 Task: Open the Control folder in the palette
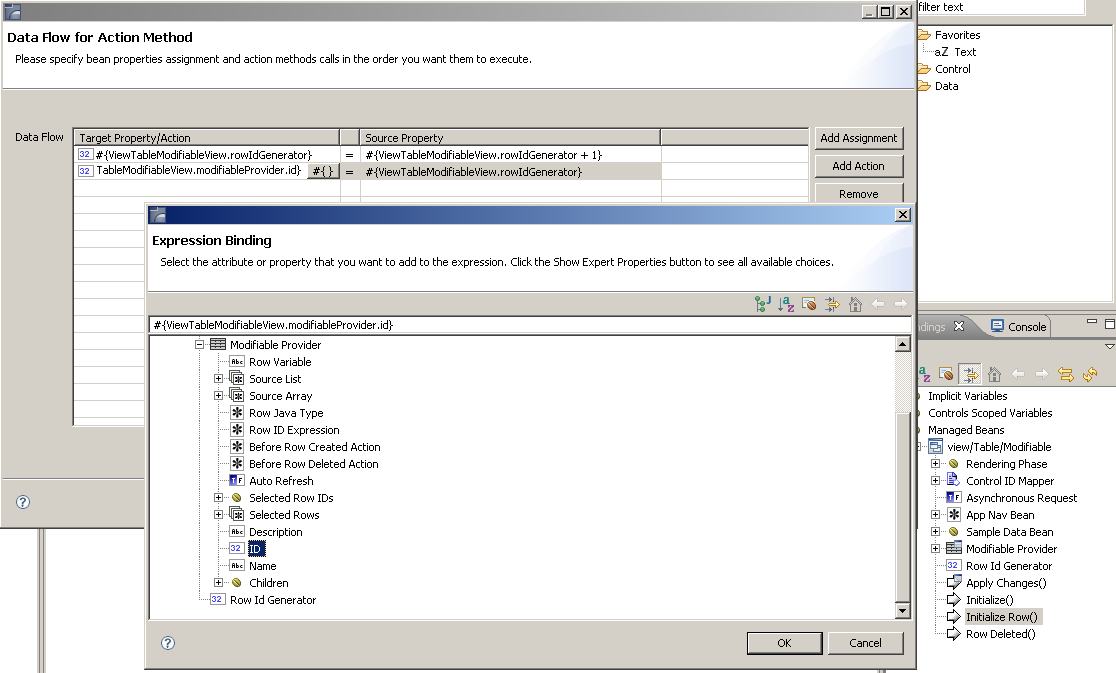tap(952, 69)
